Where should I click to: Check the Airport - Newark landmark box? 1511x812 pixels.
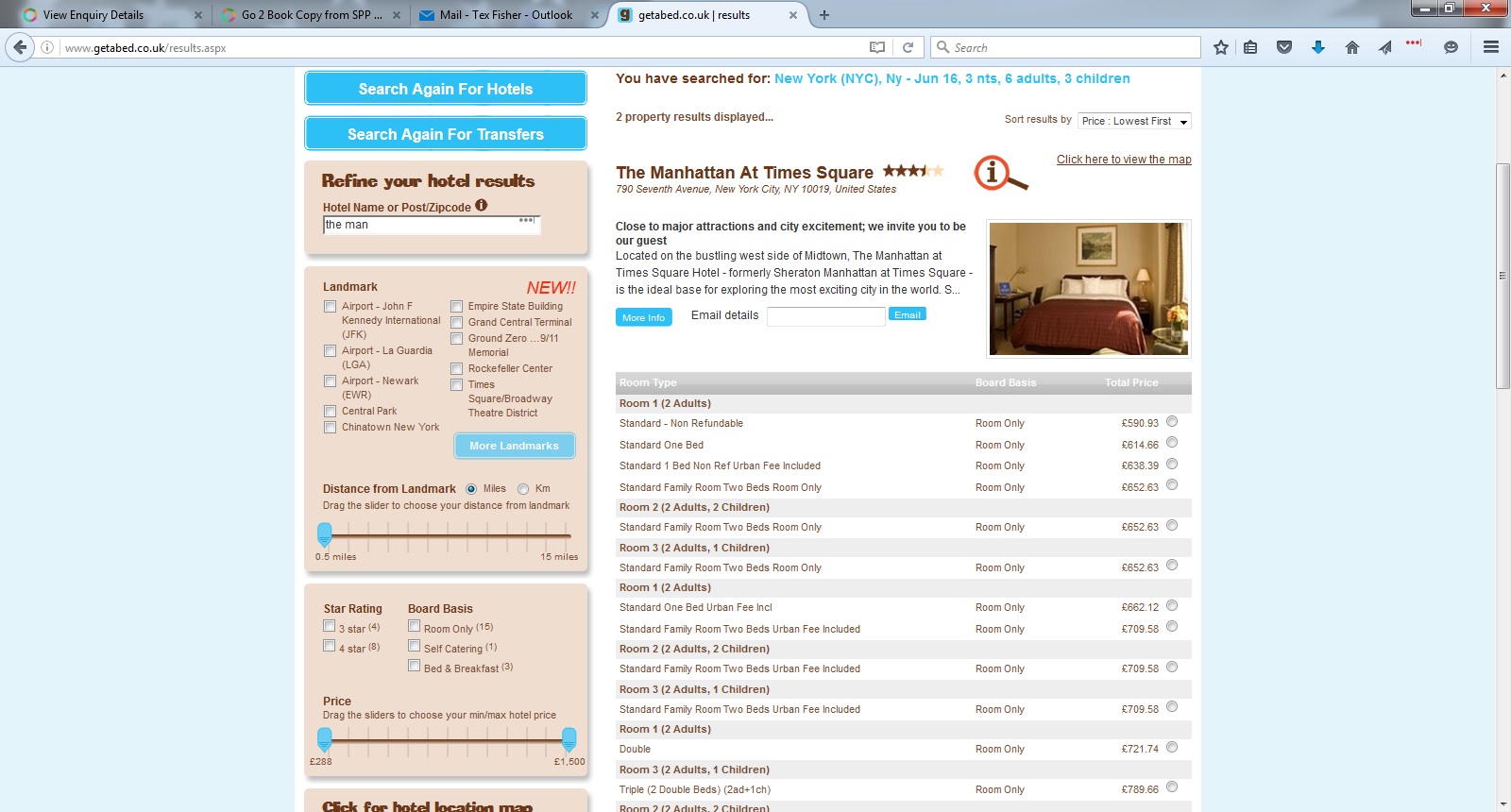click(x=330, y=381)
